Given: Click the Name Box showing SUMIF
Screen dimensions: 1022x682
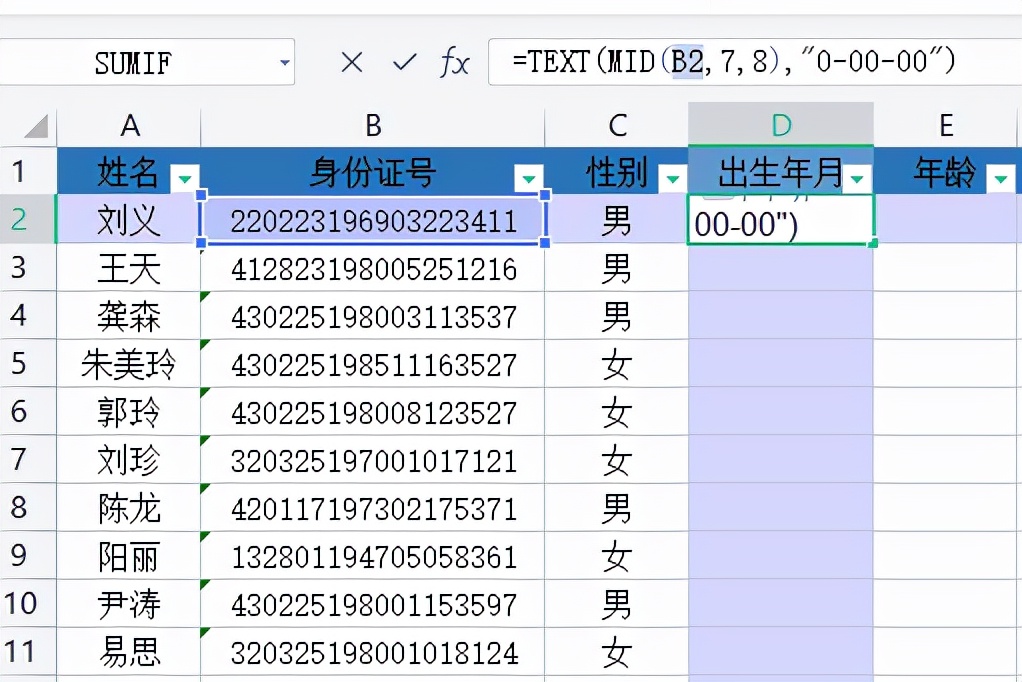Looking at the screenshot, I should tap(133, 63).
